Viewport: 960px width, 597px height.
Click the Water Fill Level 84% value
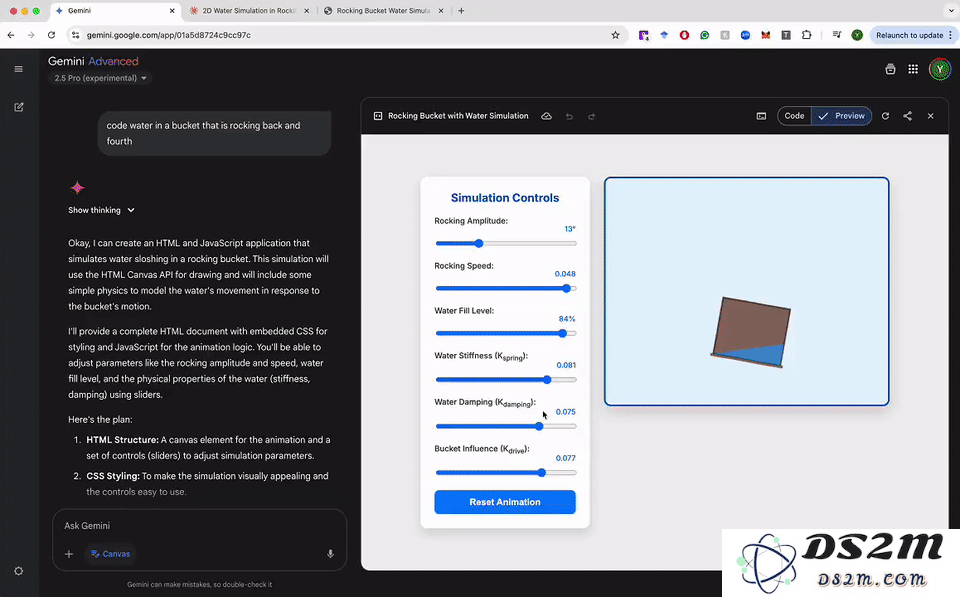567,319
